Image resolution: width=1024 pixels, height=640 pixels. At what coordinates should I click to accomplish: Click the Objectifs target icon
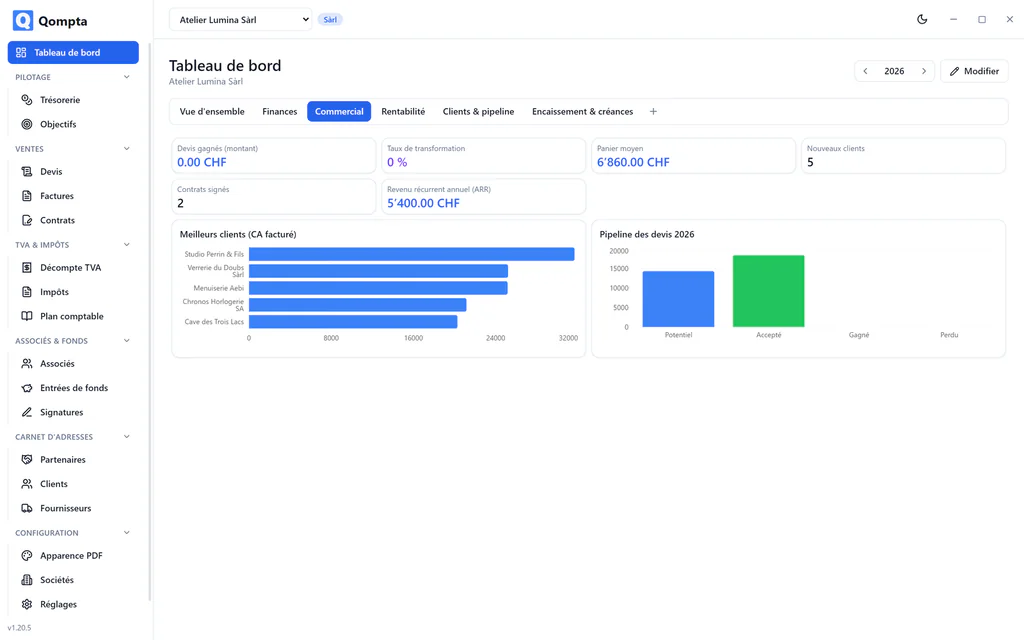point(27,124)
